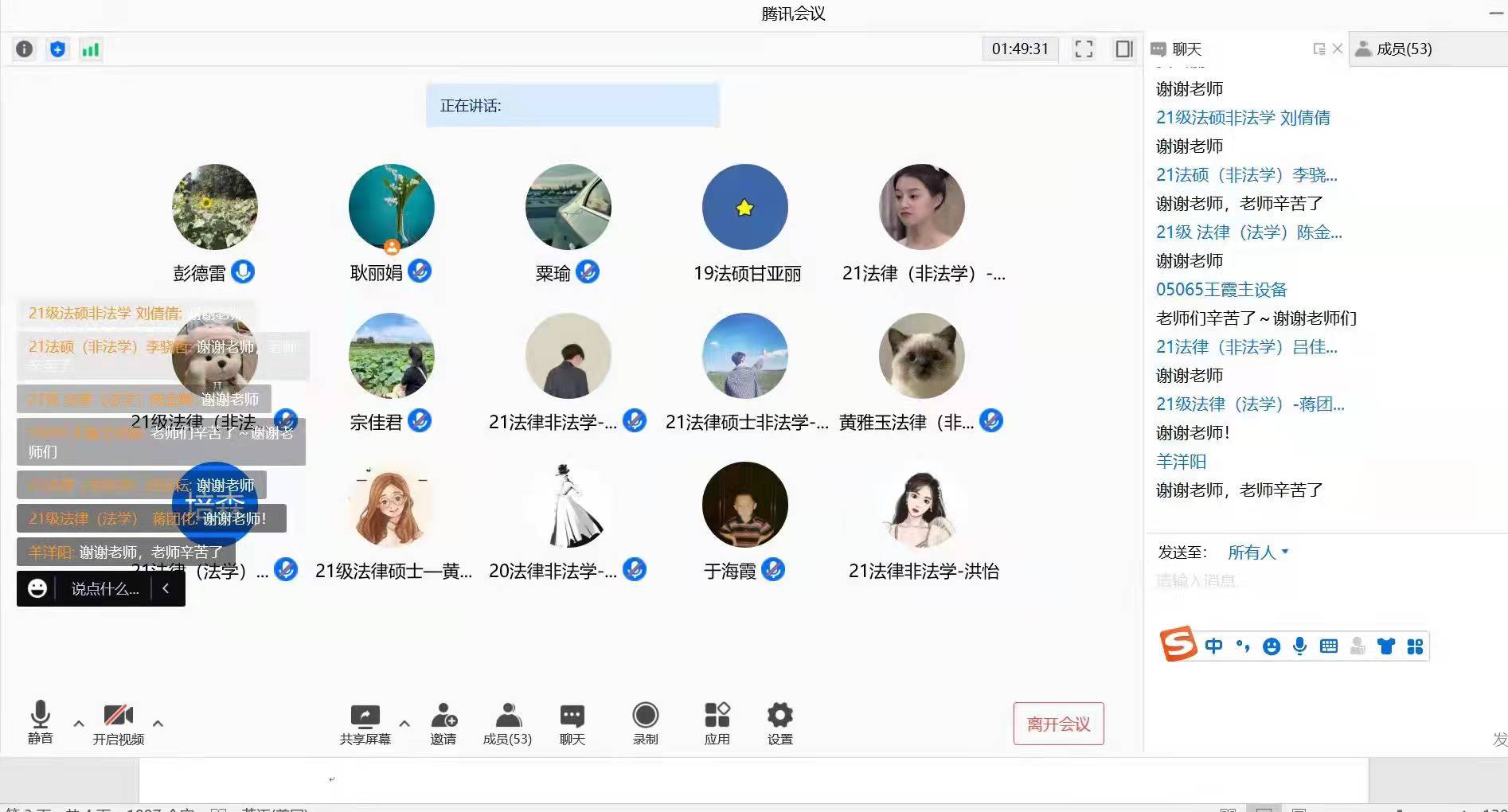The width and height of the screenshot is (1508, 812).
Task: Open the Apps (应用) icon
Action: coord(717,724)
